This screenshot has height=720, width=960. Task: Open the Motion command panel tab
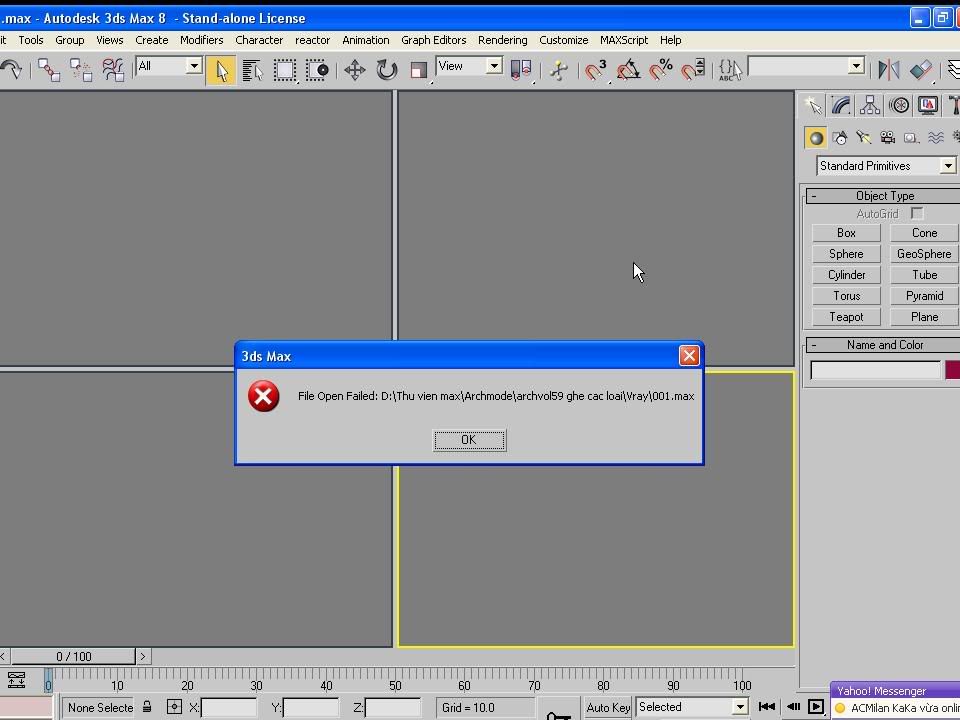pos(899,105)
